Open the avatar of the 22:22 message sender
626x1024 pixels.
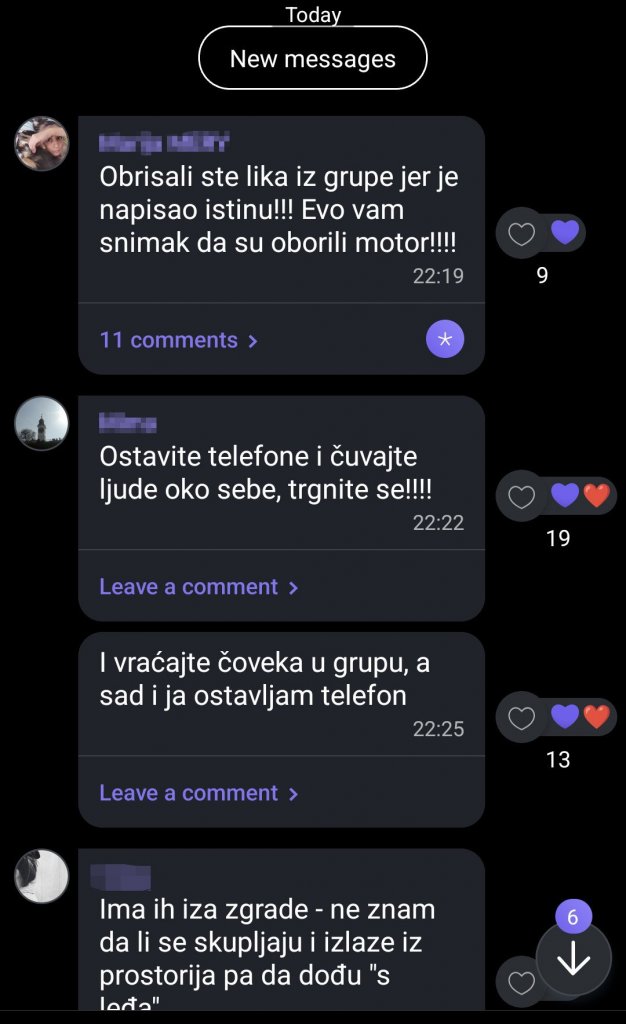click(41, 423)
